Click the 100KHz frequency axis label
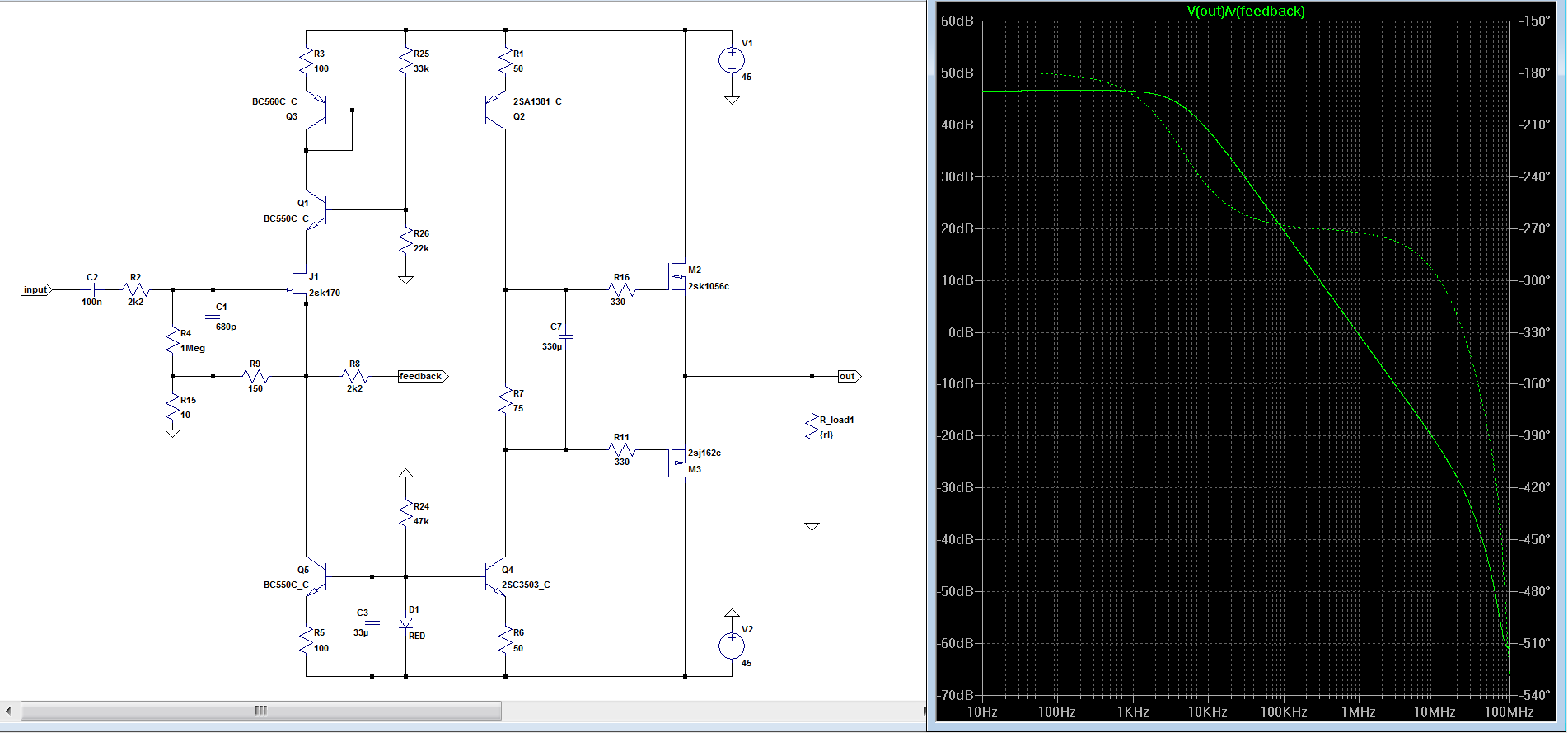Screen dimensions: 1568x733 coord(1284,712)
